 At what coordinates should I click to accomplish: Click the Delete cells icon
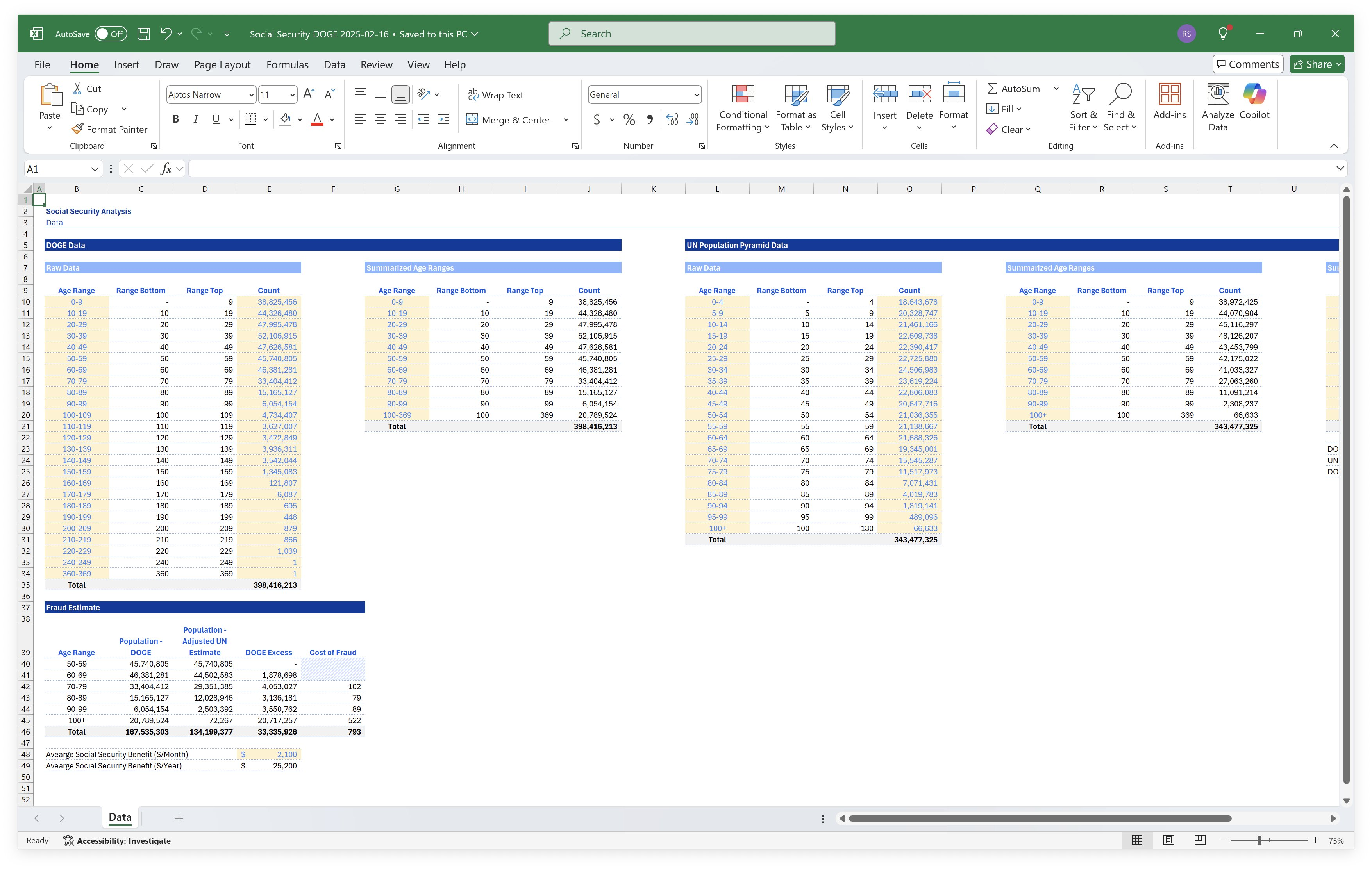pos(920,94)
